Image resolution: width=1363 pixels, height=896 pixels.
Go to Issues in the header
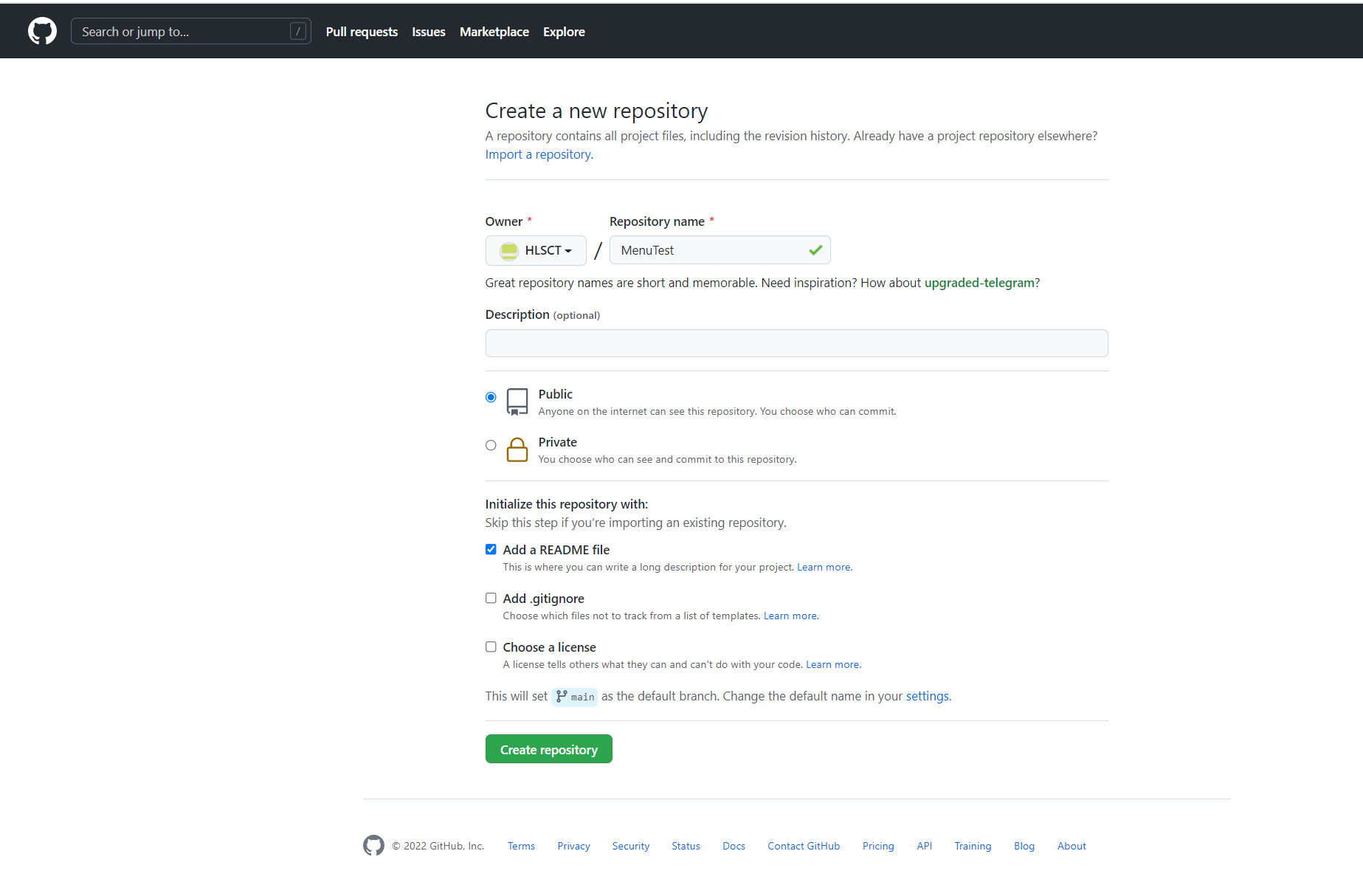pyautogui.click(x=429, y=32)
